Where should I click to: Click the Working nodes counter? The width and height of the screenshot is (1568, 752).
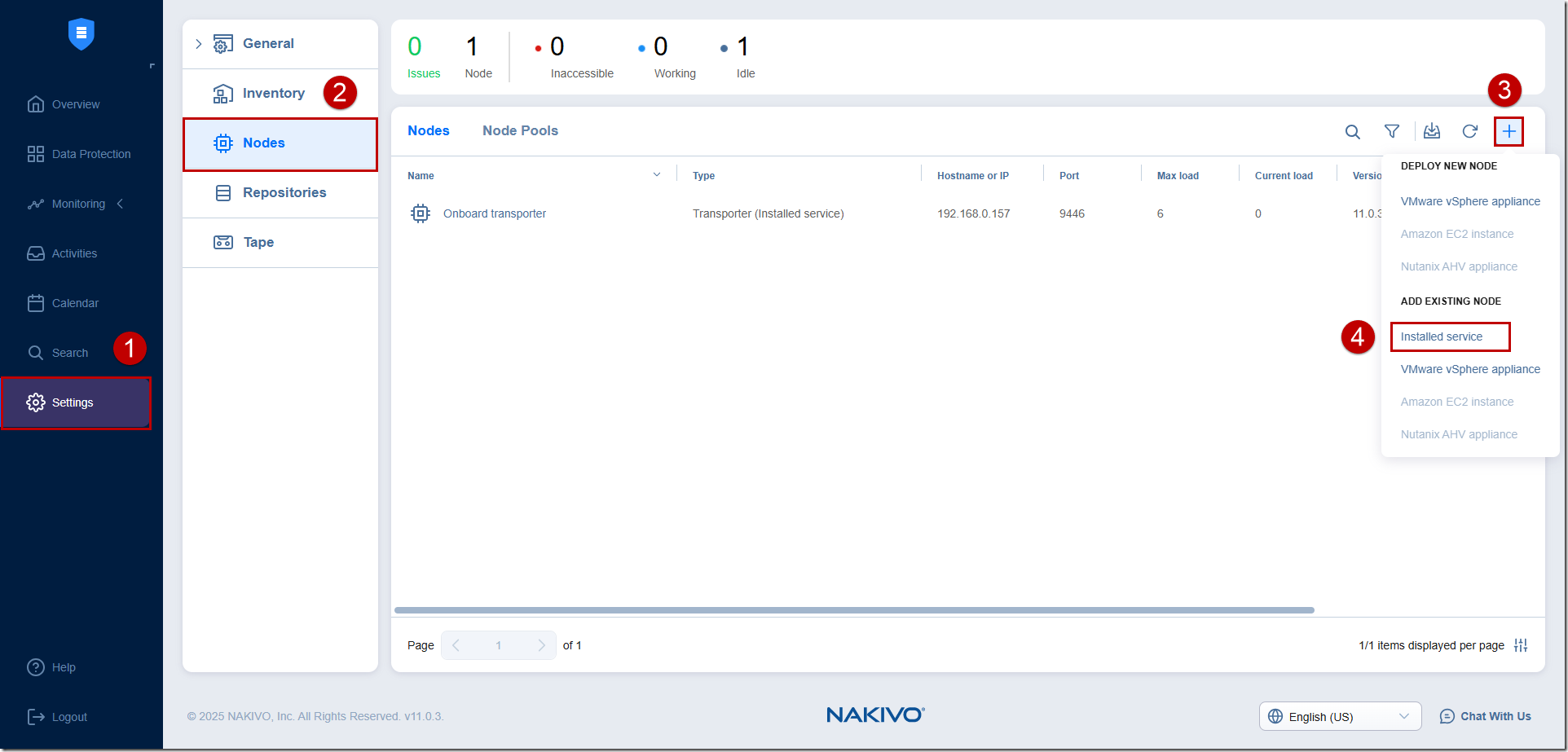coord(667,57)
